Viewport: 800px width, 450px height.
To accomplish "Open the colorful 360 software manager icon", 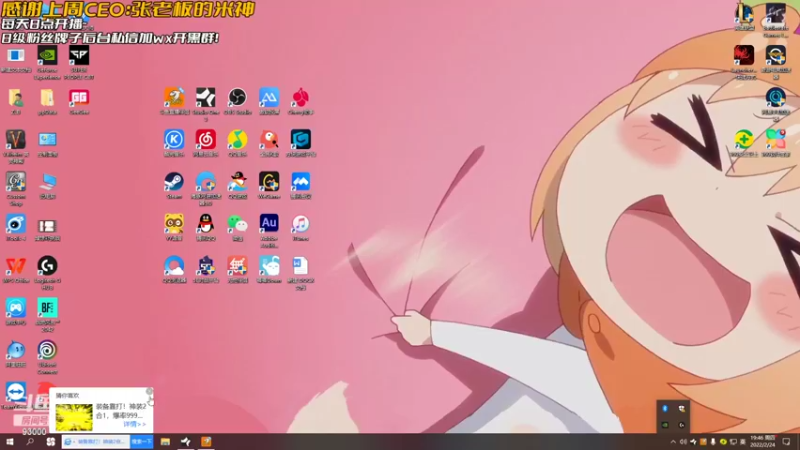I will [776, 140].
